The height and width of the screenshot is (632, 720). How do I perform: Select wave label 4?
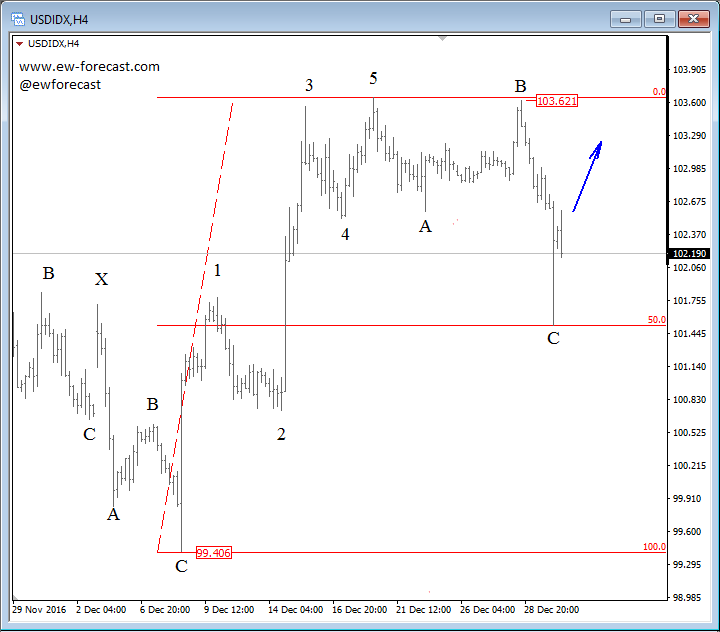[x=345, y=234]
